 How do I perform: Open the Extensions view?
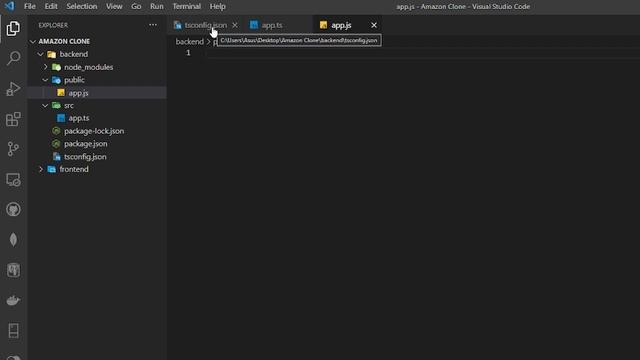point(13,119)
